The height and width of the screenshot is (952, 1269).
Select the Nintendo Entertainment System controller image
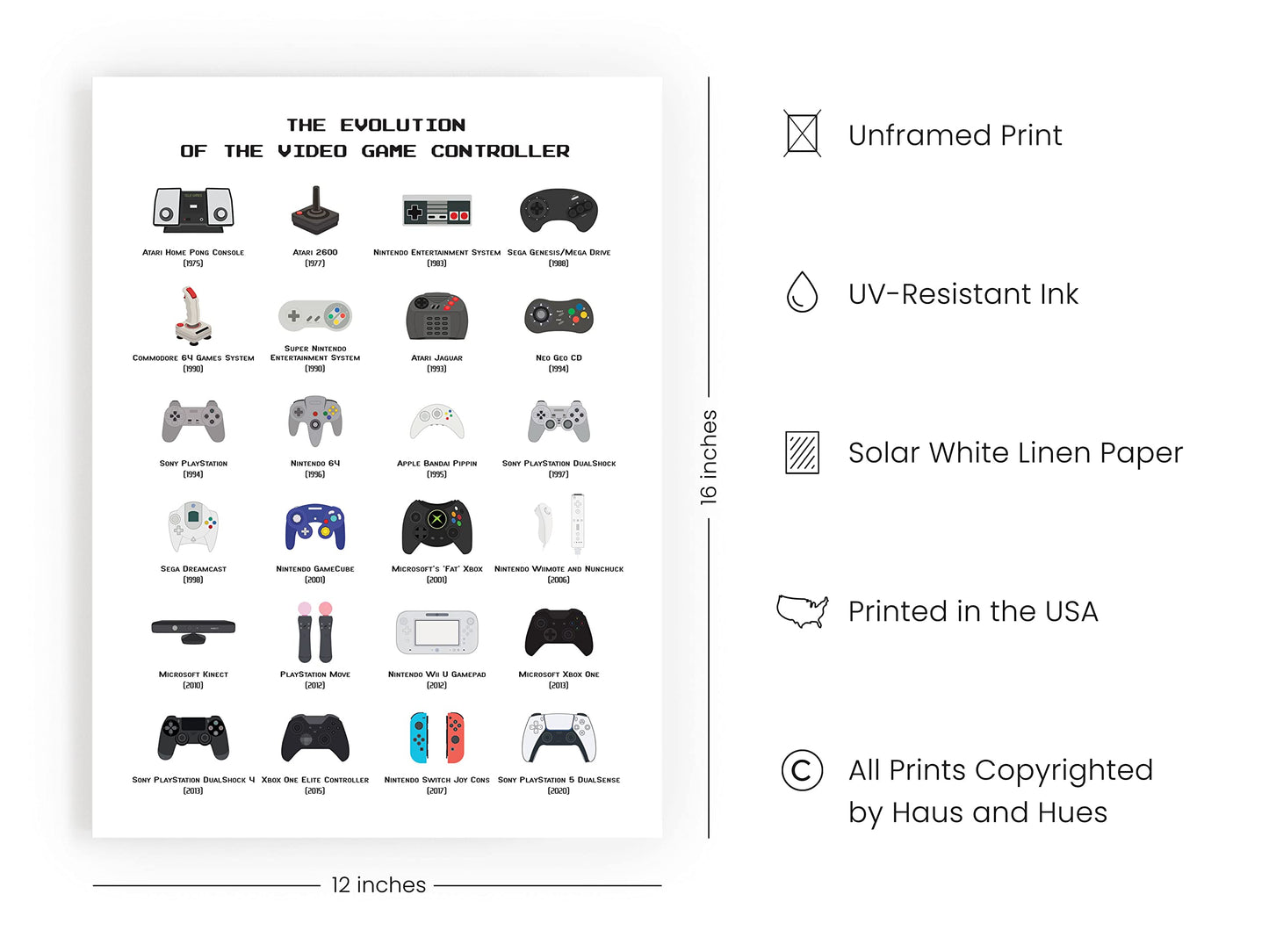coord(436,212)
